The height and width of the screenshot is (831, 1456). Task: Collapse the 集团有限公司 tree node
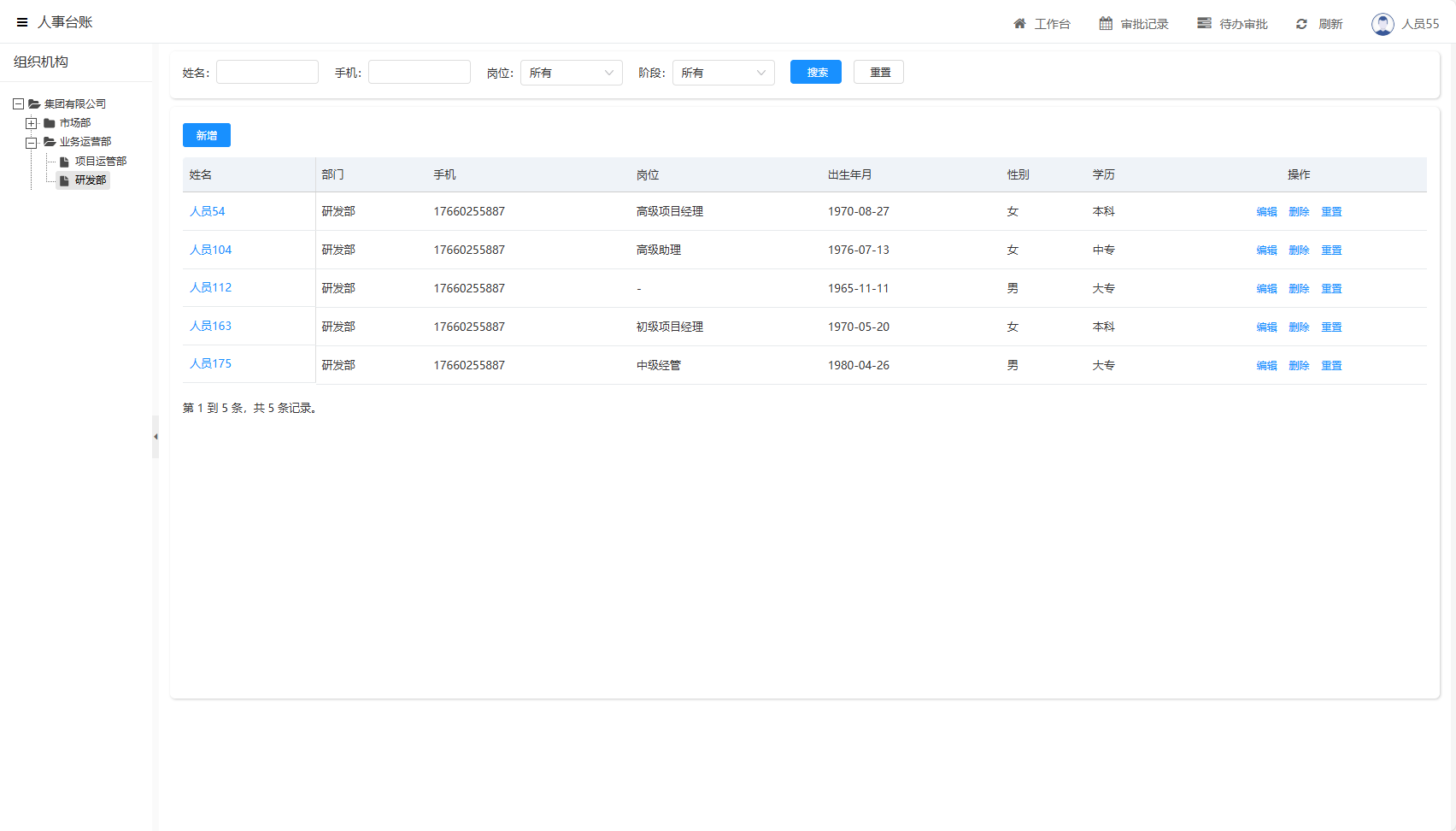18,104
